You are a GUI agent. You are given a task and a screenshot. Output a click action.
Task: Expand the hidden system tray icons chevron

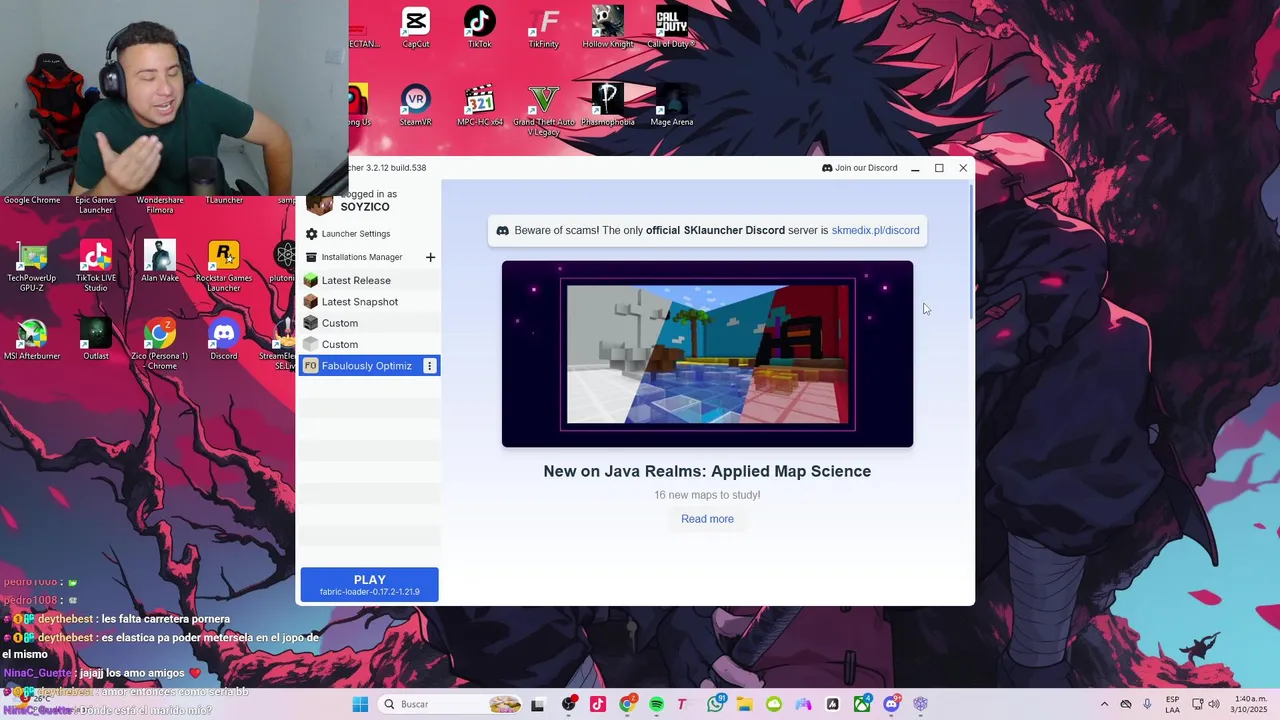(x=1104, y=704)
